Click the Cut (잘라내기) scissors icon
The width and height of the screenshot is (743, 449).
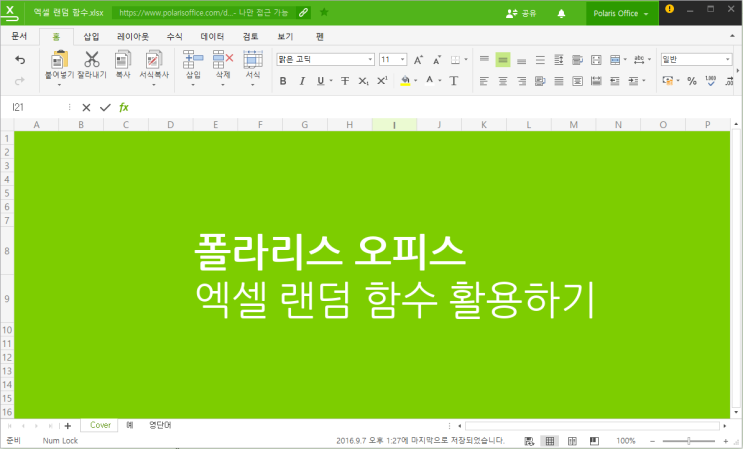click(x=91, y=60)
